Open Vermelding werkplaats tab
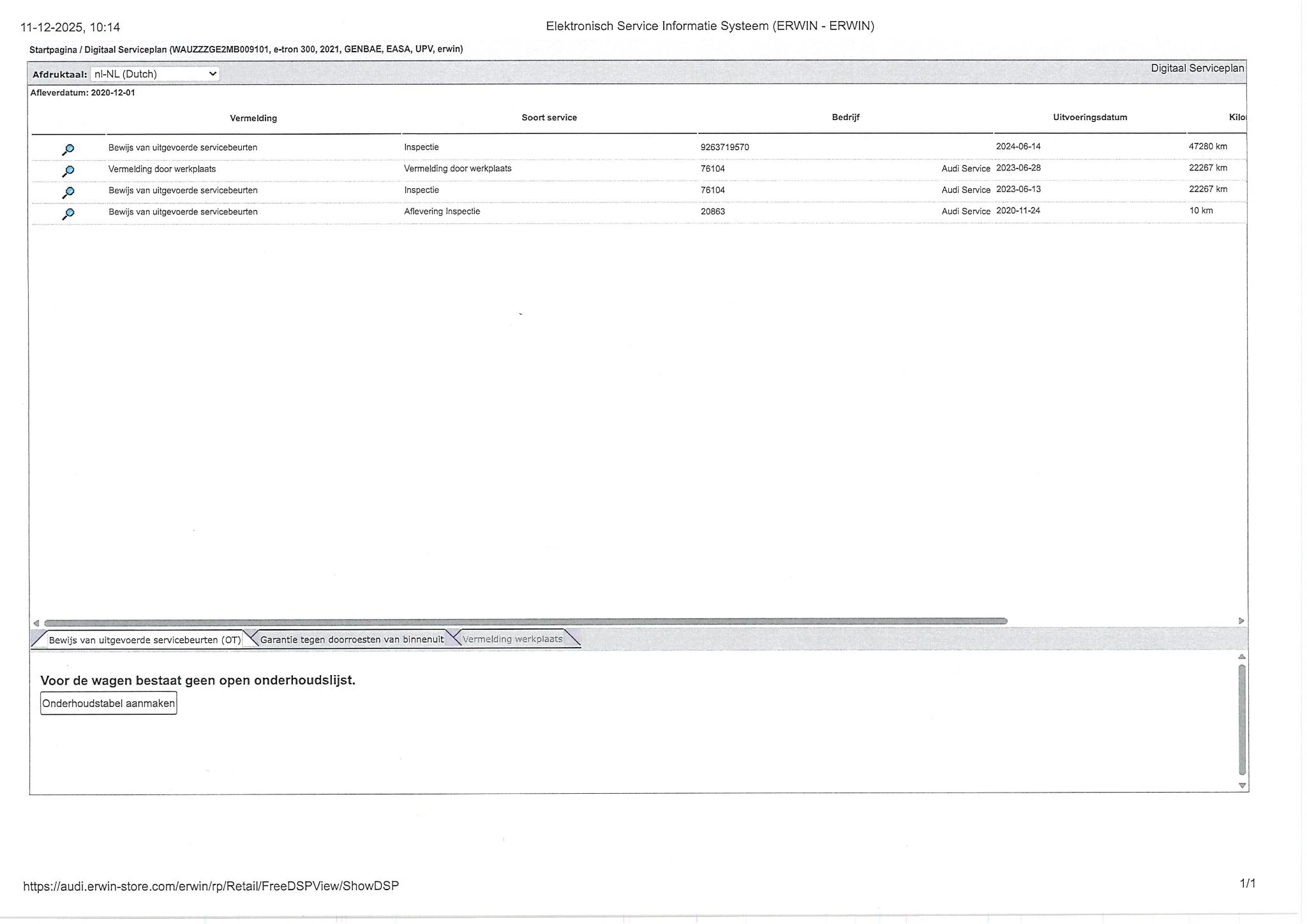1307x924 pixels. pyautogui.click(x=512, y=639)
